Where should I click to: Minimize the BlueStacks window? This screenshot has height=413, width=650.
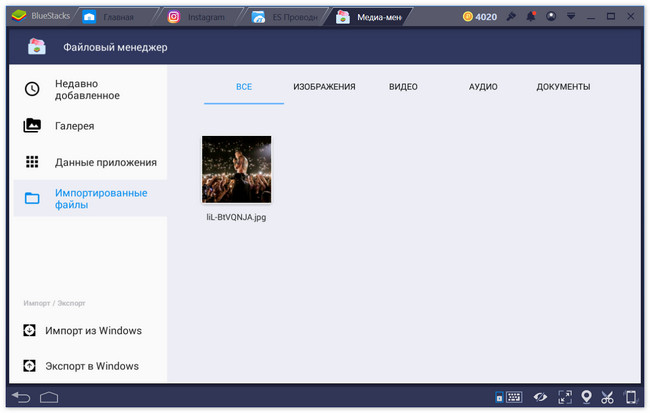(x=591, y=17)
